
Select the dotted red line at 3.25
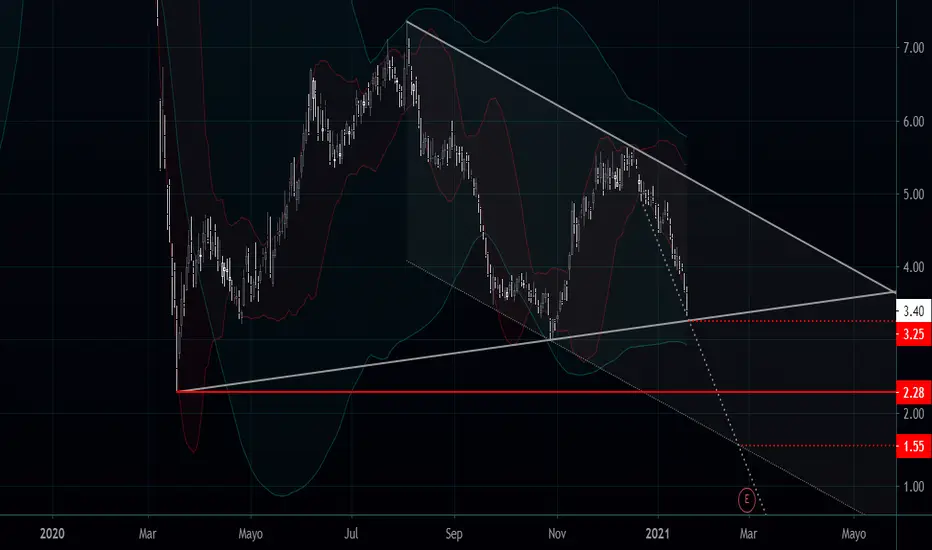pyautogui.click(x=792, y=320)
